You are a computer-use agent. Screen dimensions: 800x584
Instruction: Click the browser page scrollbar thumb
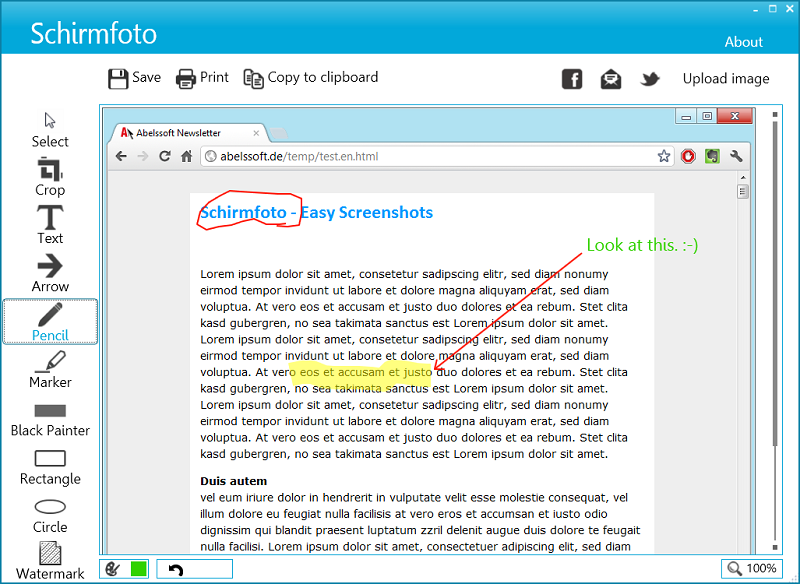(743, 192)
